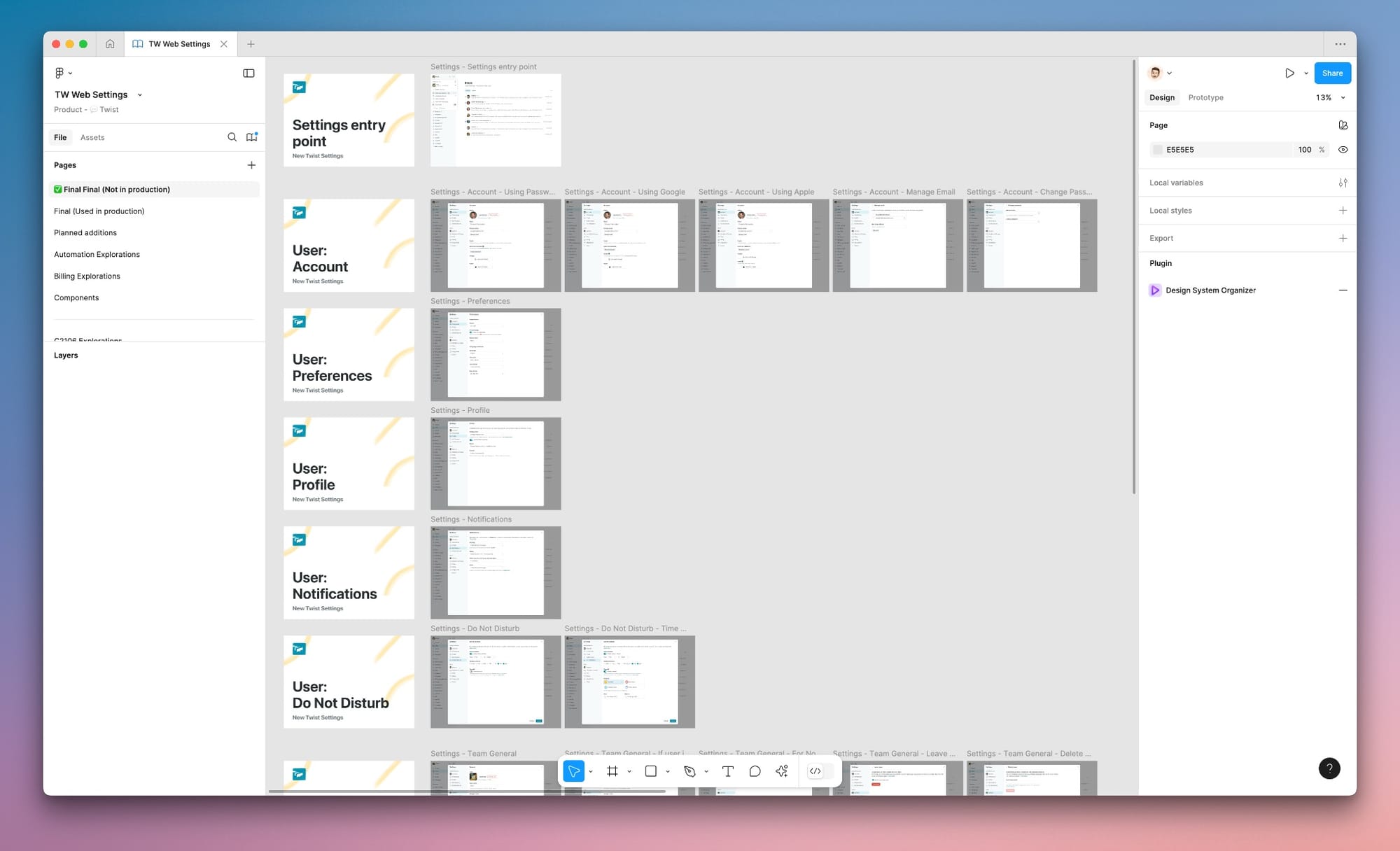Switch to Dev Mode via code icon

point(815,771)
